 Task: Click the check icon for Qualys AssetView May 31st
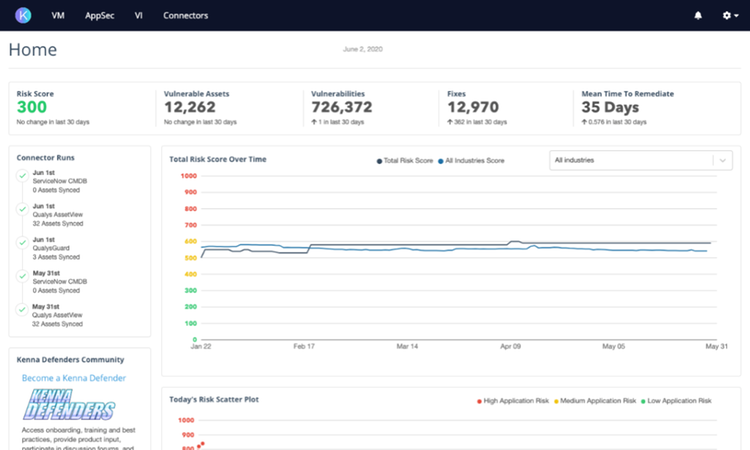pyautogui.click(x=22, y=308)
